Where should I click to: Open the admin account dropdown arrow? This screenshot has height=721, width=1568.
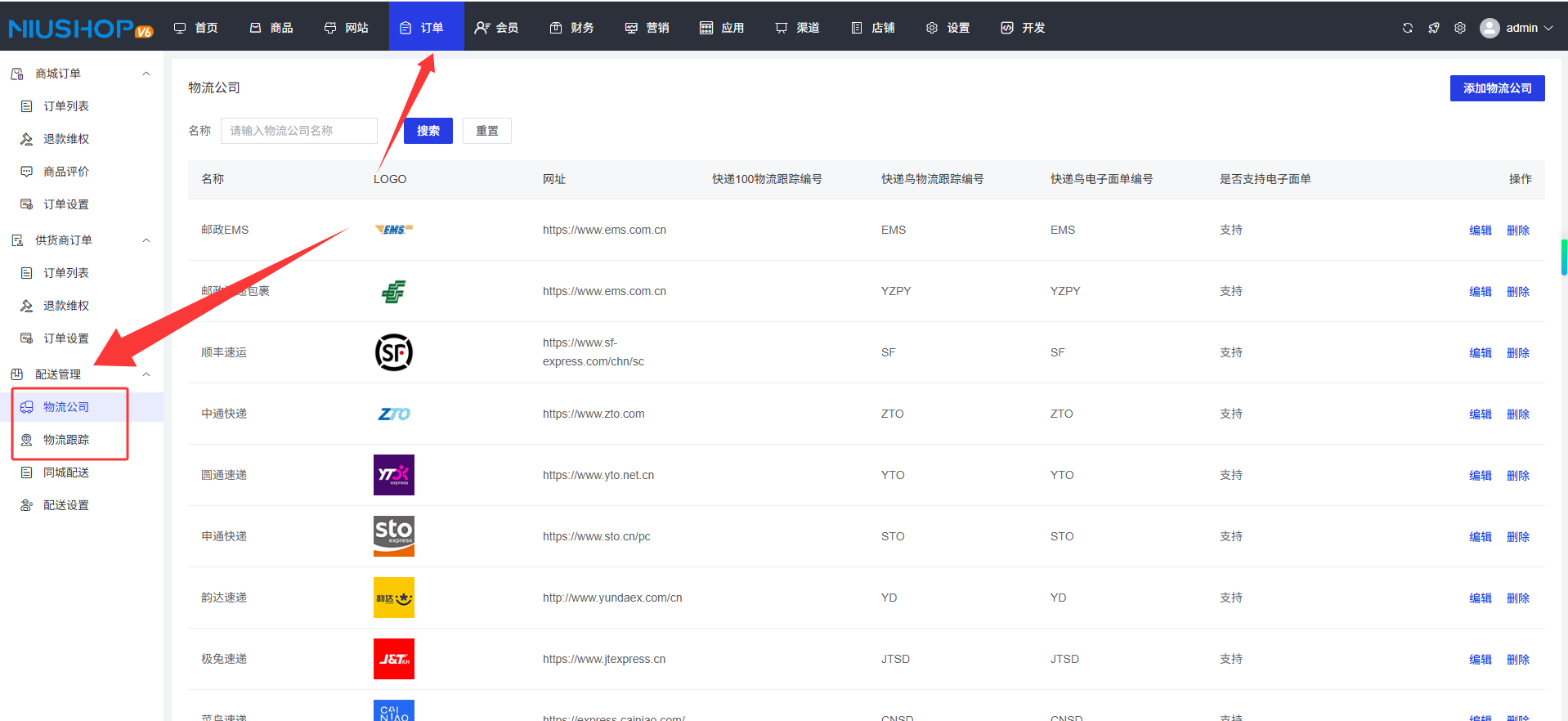pyautogui.click(x=1548, y=28)
